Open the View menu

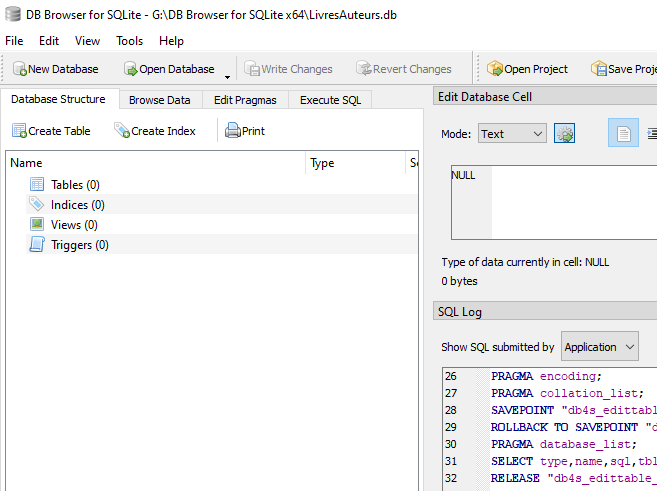[x=87, y=41]
